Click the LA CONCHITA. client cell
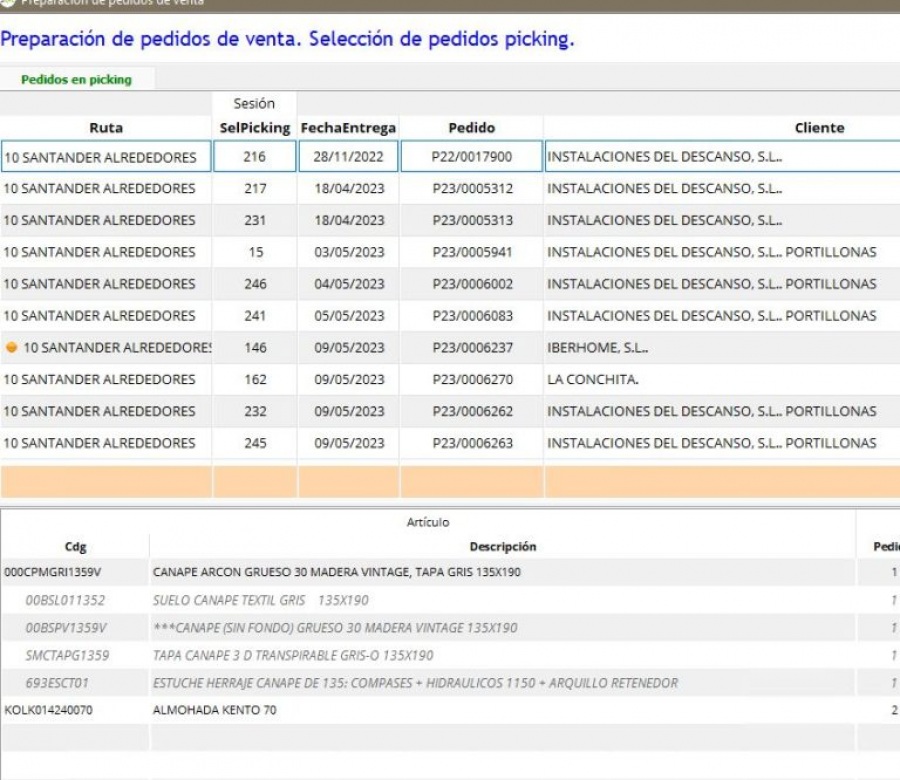The image size is (900, 780). [593, 380]
